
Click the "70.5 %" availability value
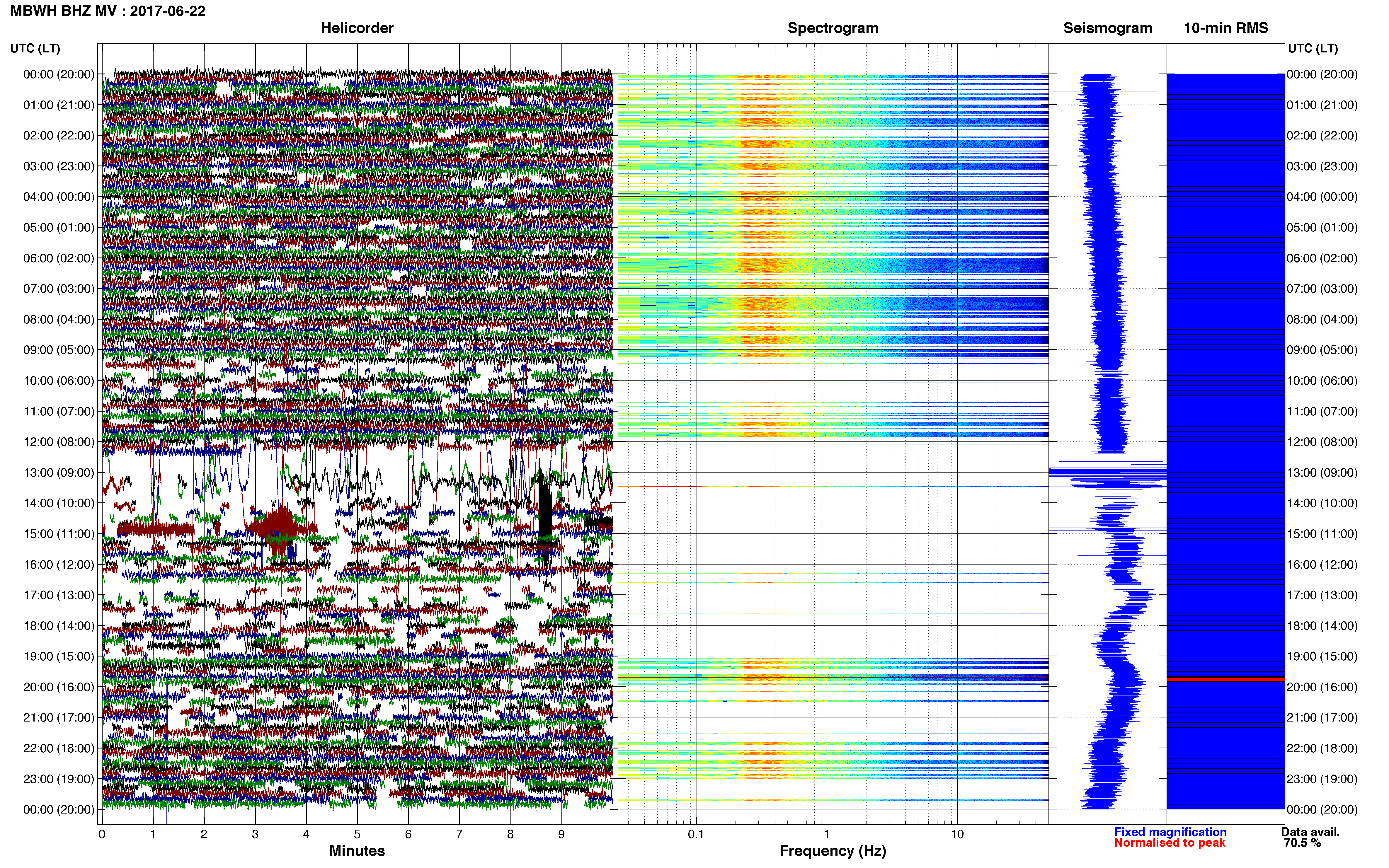pyautogui.click(x=1303, y=843)
